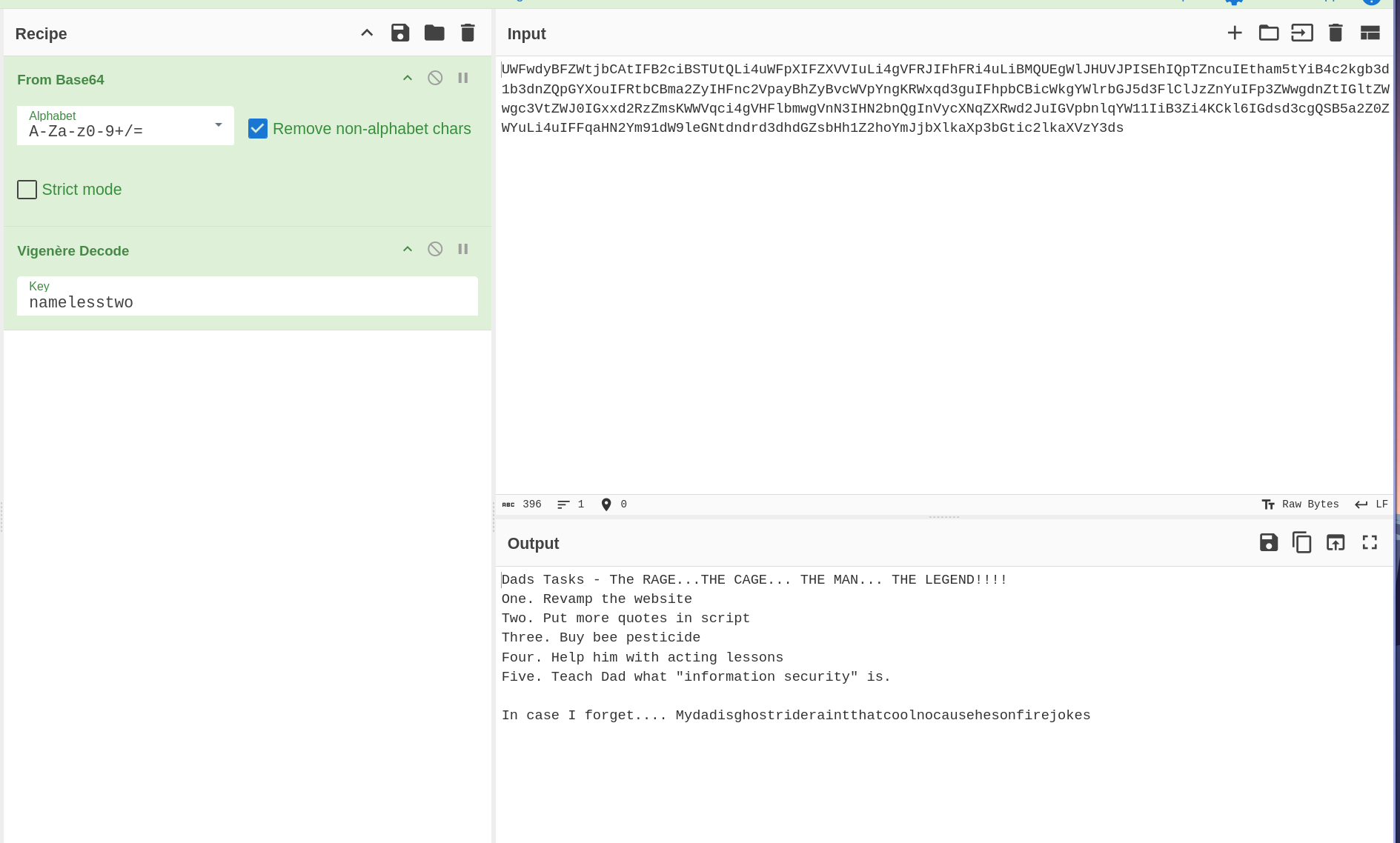Collapse the Vigenère Decode operation
The image size is (1400, 843).
coord(408,249)
